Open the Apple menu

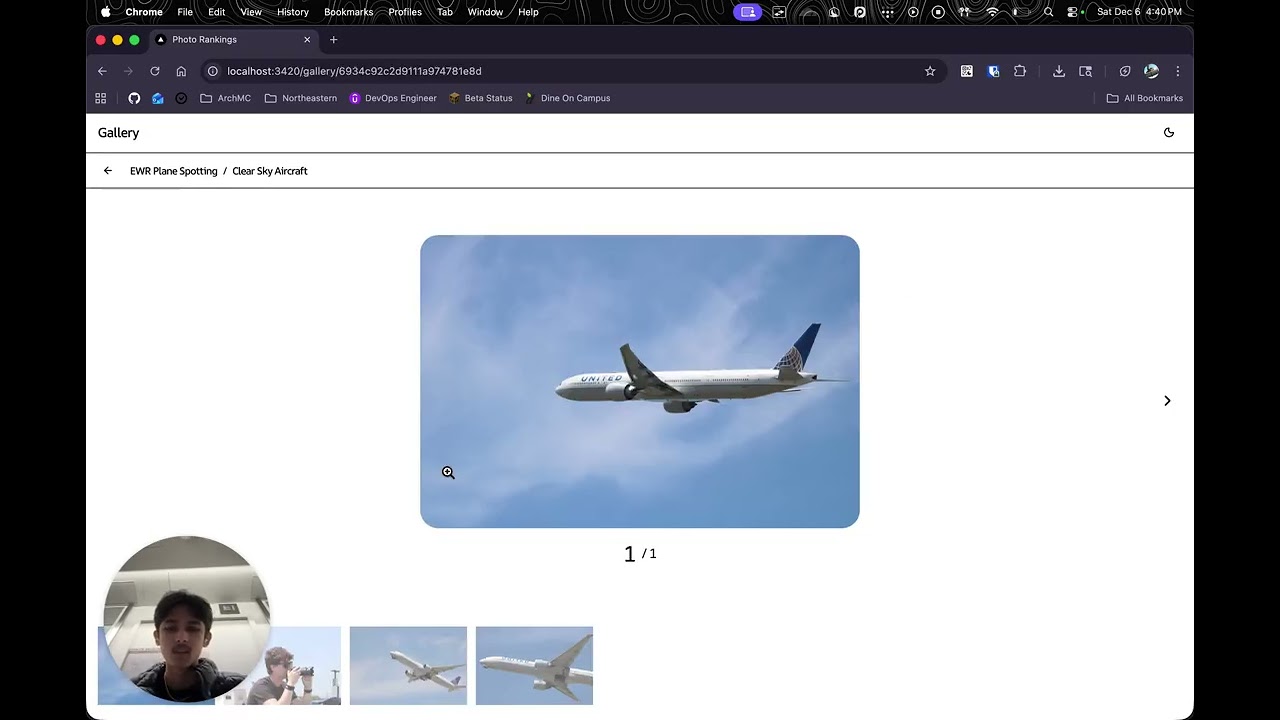pos(106,12)
